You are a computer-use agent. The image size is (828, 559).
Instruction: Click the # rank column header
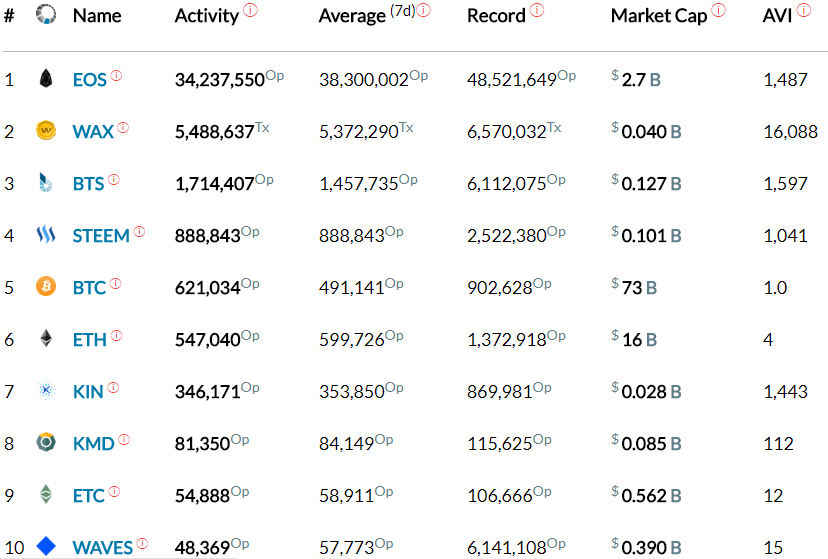point(9,16)
